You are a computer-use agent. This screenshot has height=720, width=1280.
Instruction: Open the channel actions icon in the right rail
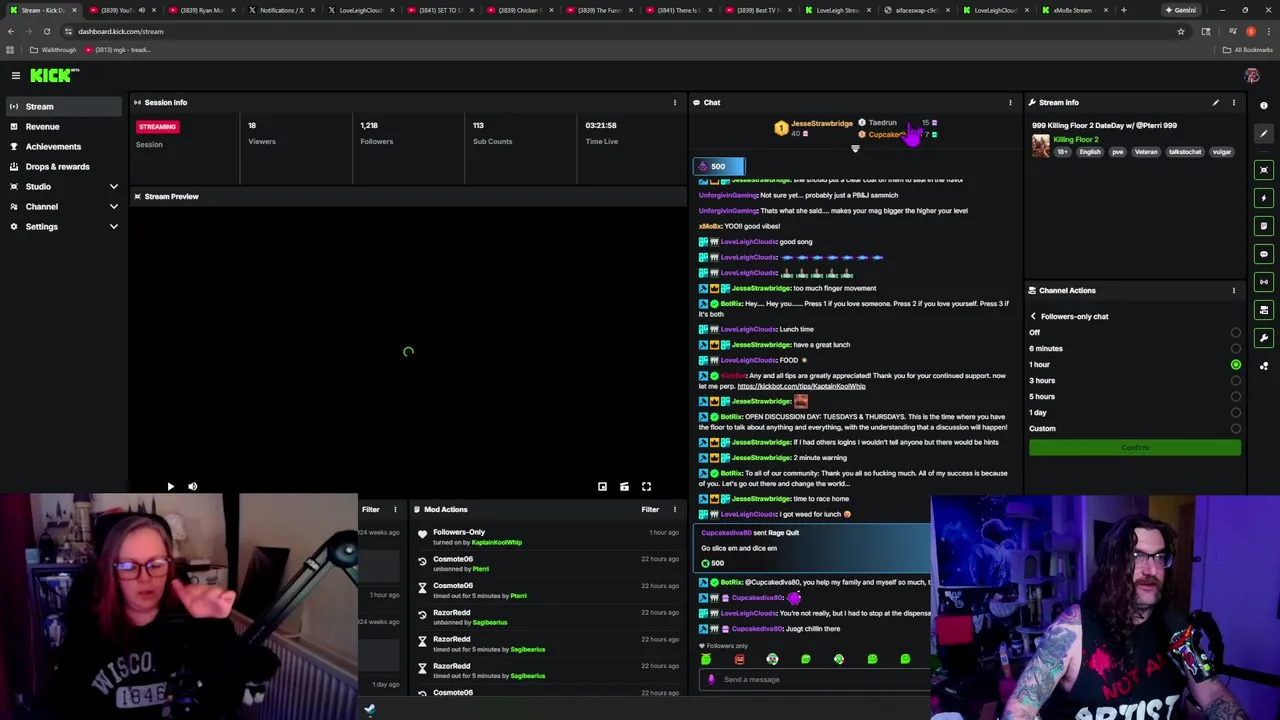(x=1264, y=310)
